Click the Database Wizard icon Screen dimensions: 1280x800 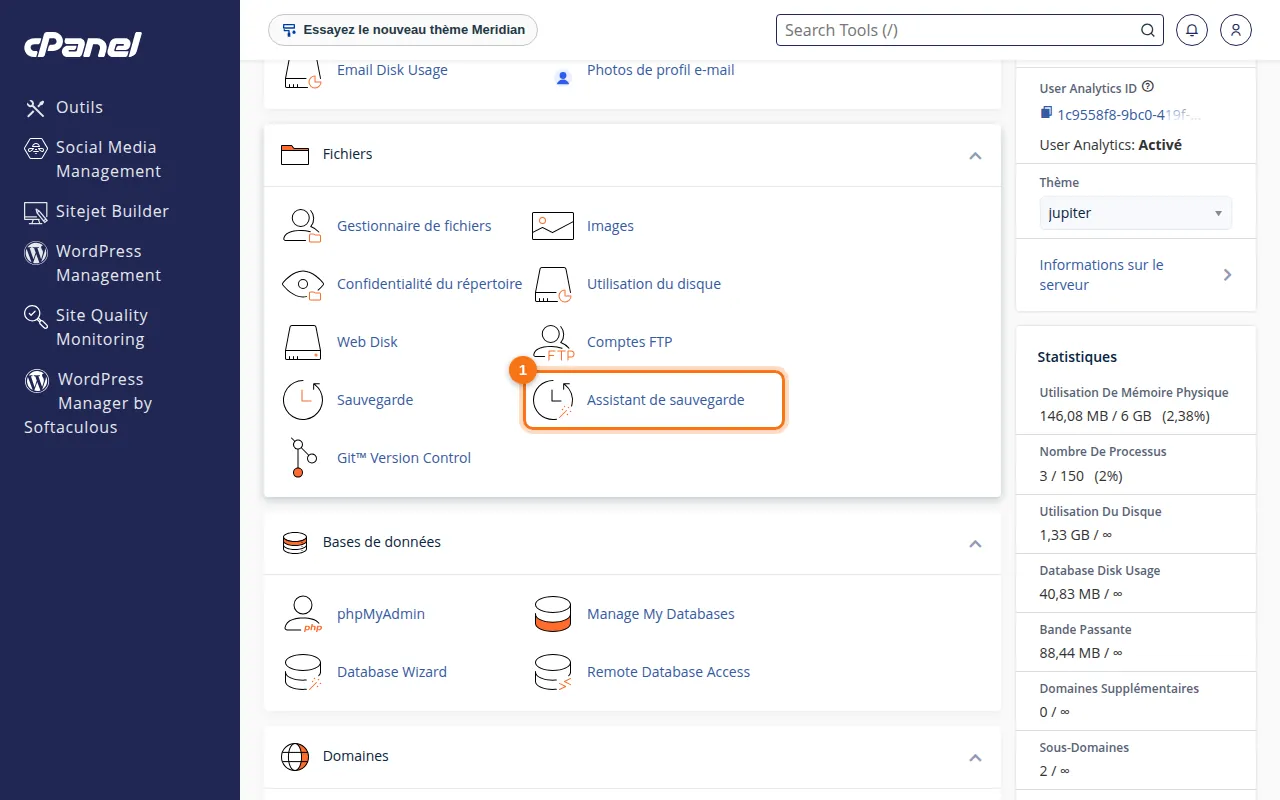point(302,672)
